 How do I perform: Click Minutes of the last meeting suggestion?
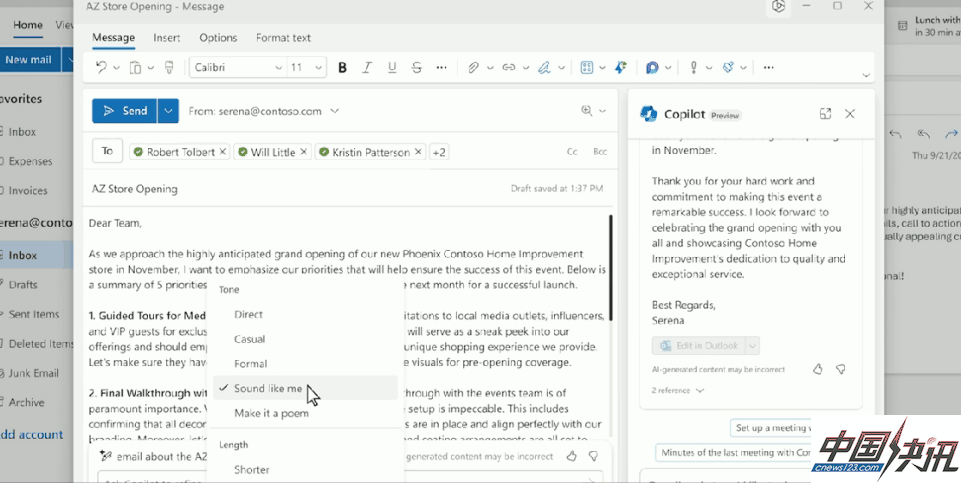coord(734,453)
